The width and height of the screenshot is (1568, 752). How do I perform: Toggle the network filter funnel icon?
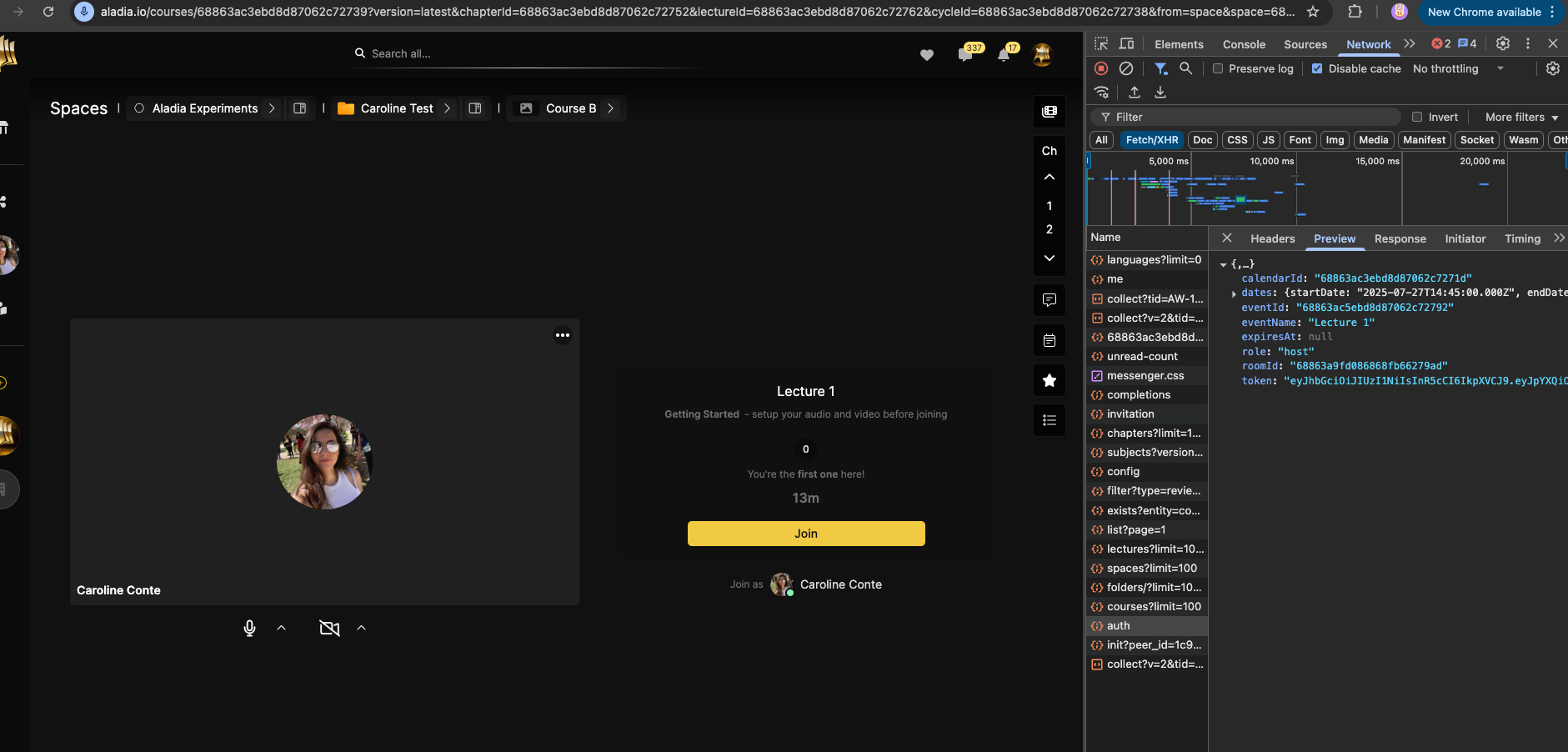1160,68
